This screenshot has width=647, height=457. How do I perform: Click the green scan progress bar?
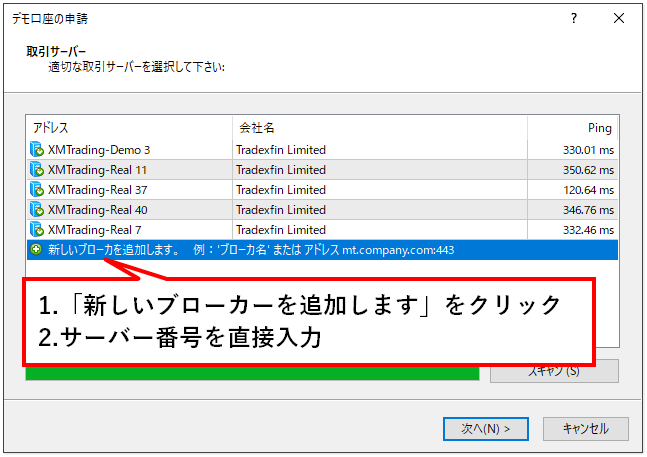tap(252, 373)
